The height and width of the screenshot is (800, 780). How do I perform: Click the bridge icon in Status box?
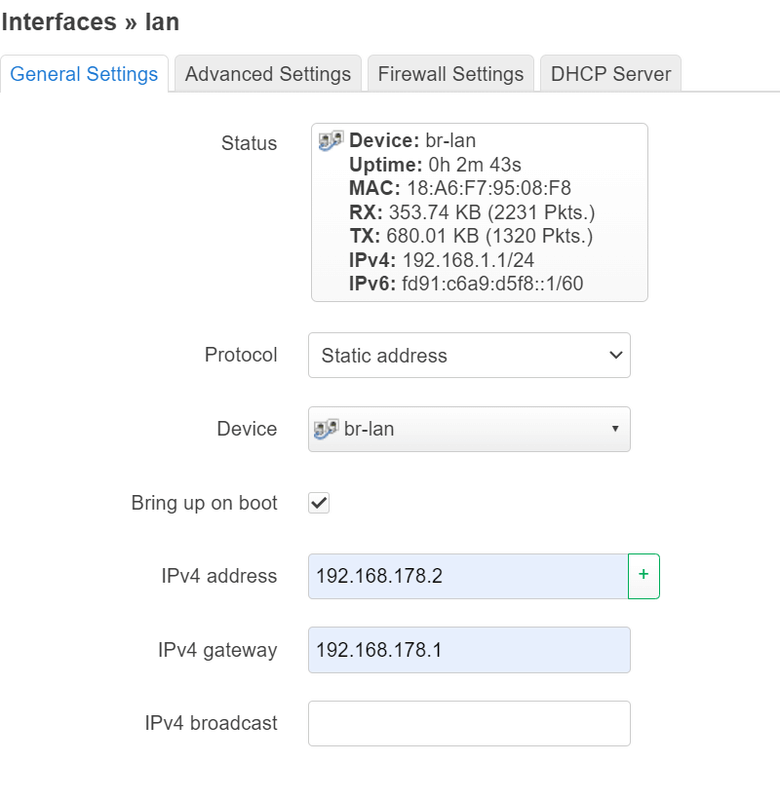coord(331,141)
